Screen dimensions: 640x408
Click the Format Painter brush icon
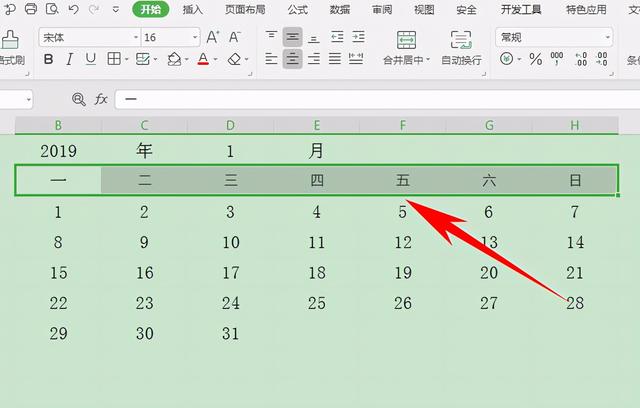[10, 40]
